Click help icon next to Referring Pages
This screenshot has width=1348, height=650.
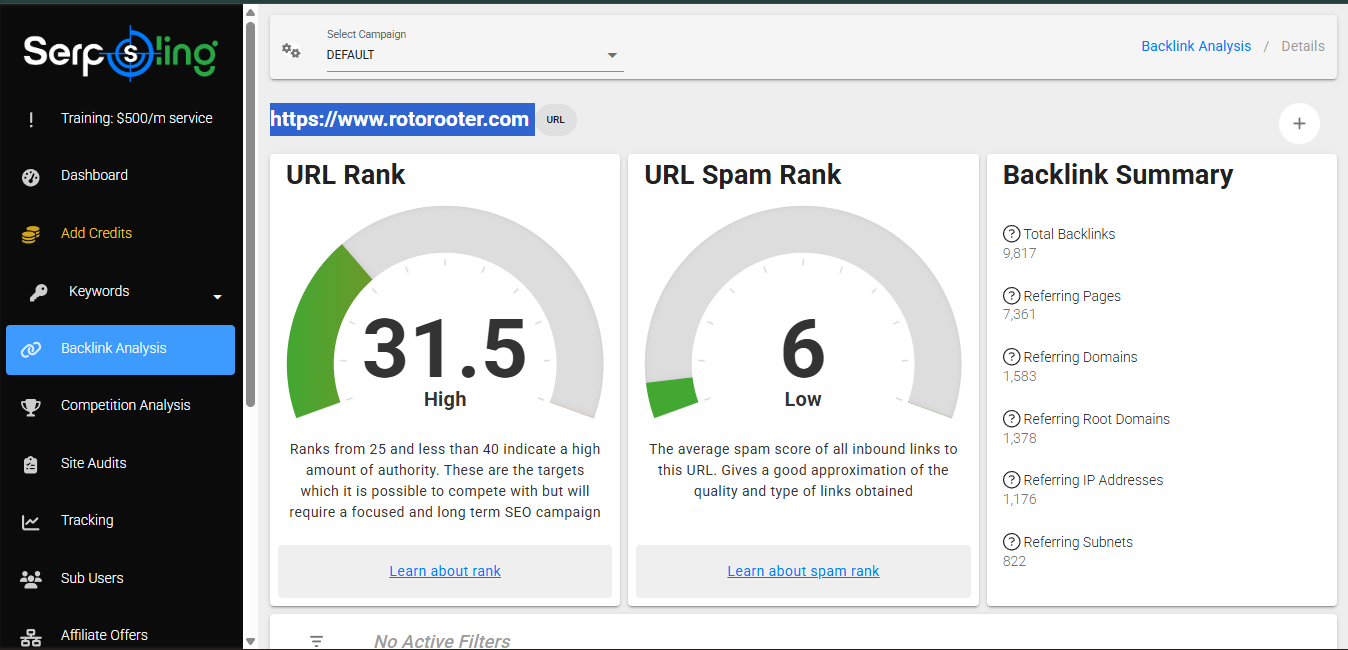pos(1011,296)
